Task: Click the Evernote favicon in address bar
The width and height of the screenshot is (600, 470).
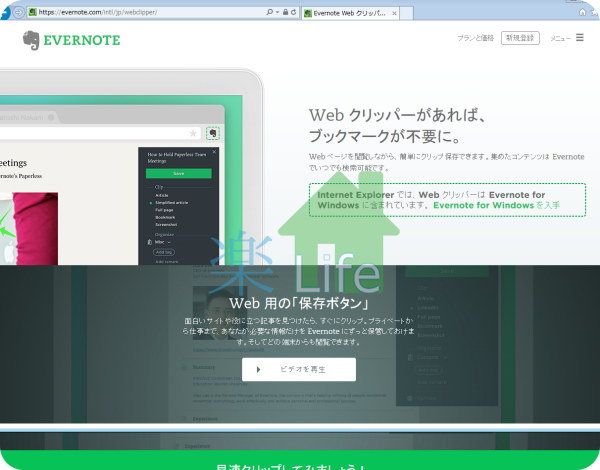Action: tap(33, 12)
